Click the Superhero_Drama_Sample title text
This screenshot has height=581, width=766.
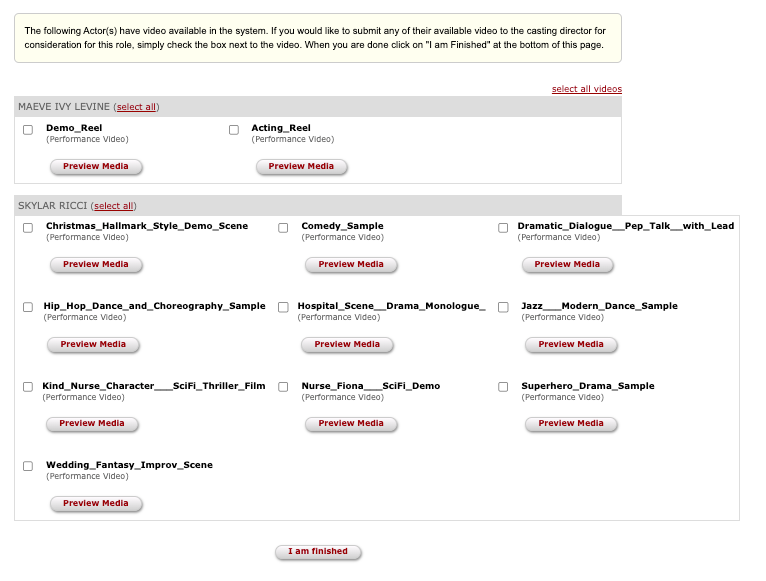[588, 386]
